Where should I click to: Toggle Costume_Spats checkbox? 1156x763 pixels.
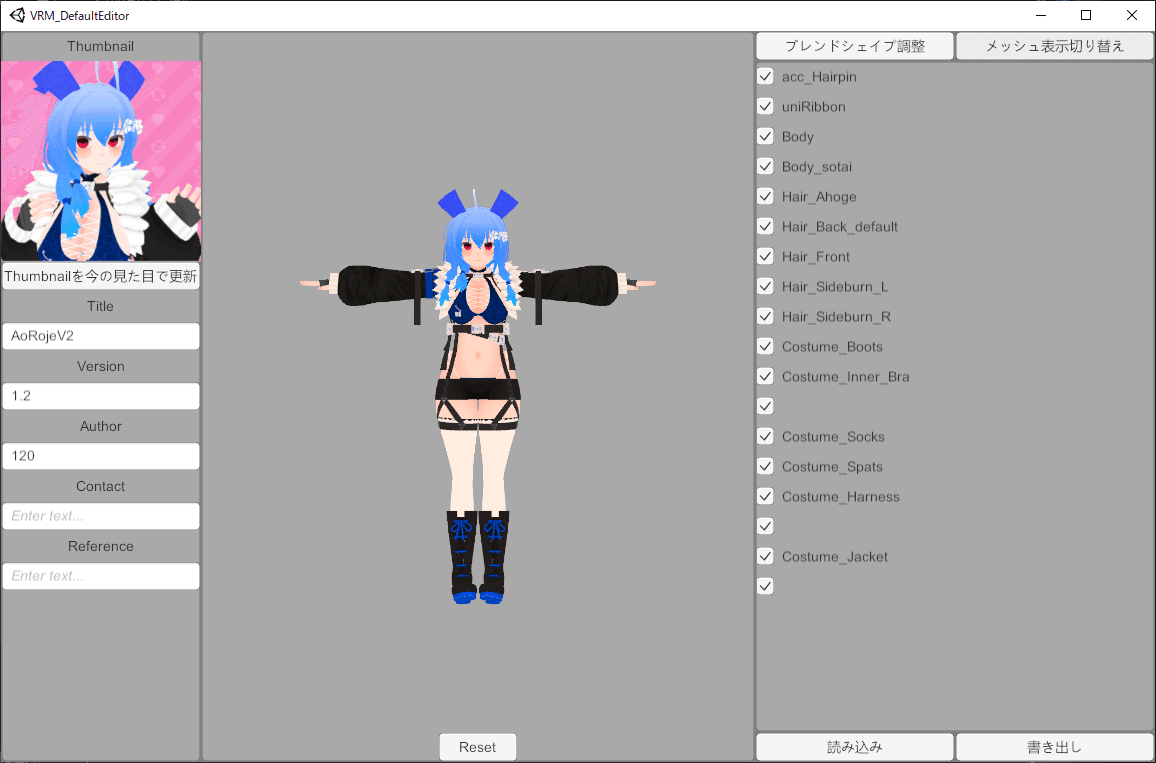765,466
